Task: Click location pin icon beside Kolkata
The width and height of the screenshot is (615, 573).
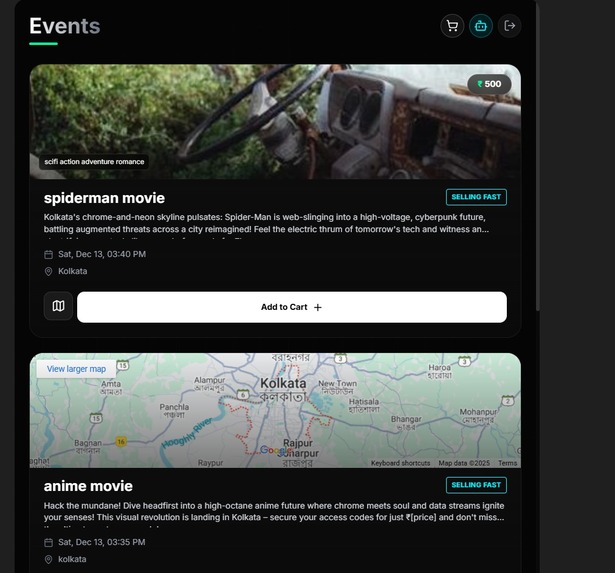Action: (49, 271)
